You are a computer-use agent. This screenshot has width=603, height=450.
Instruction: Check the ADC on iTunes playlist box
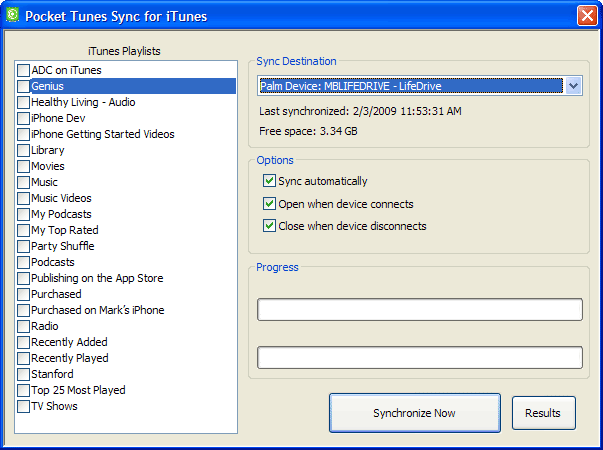pos(23,70)
